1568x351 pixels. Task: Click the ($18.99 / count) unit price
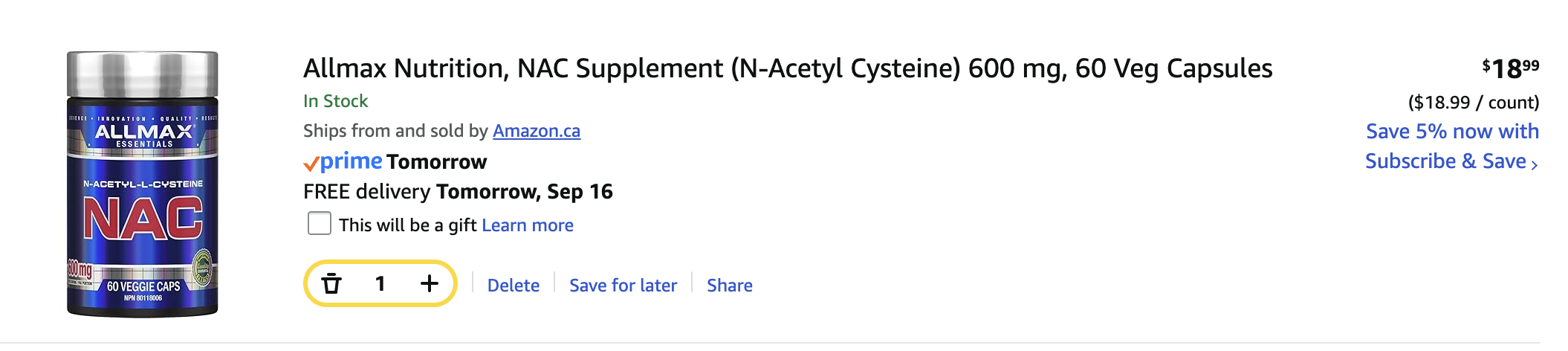click(x=1473, y=103)
